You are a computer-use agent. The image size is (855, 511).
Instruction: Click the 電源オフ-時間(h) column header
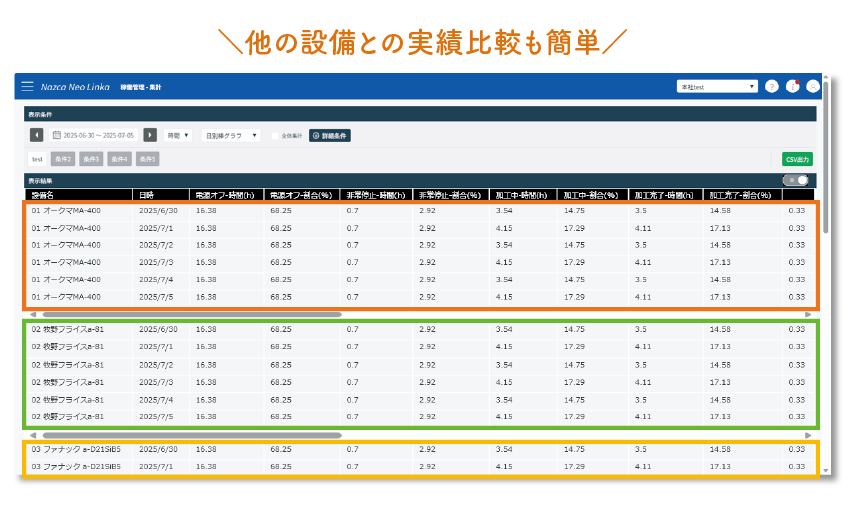pos(227,195)
